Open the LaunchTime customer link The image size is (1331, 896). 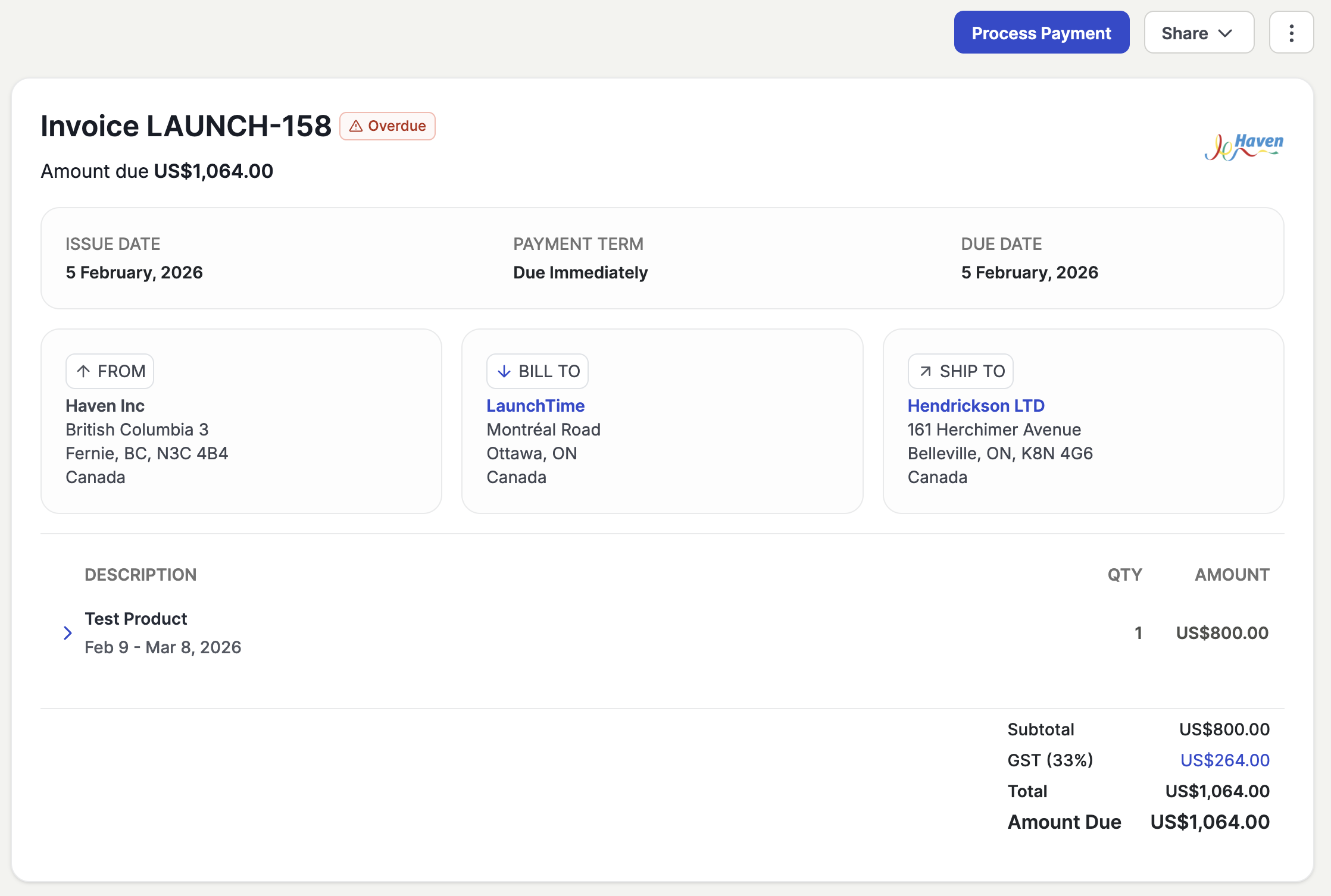point(535,406)
